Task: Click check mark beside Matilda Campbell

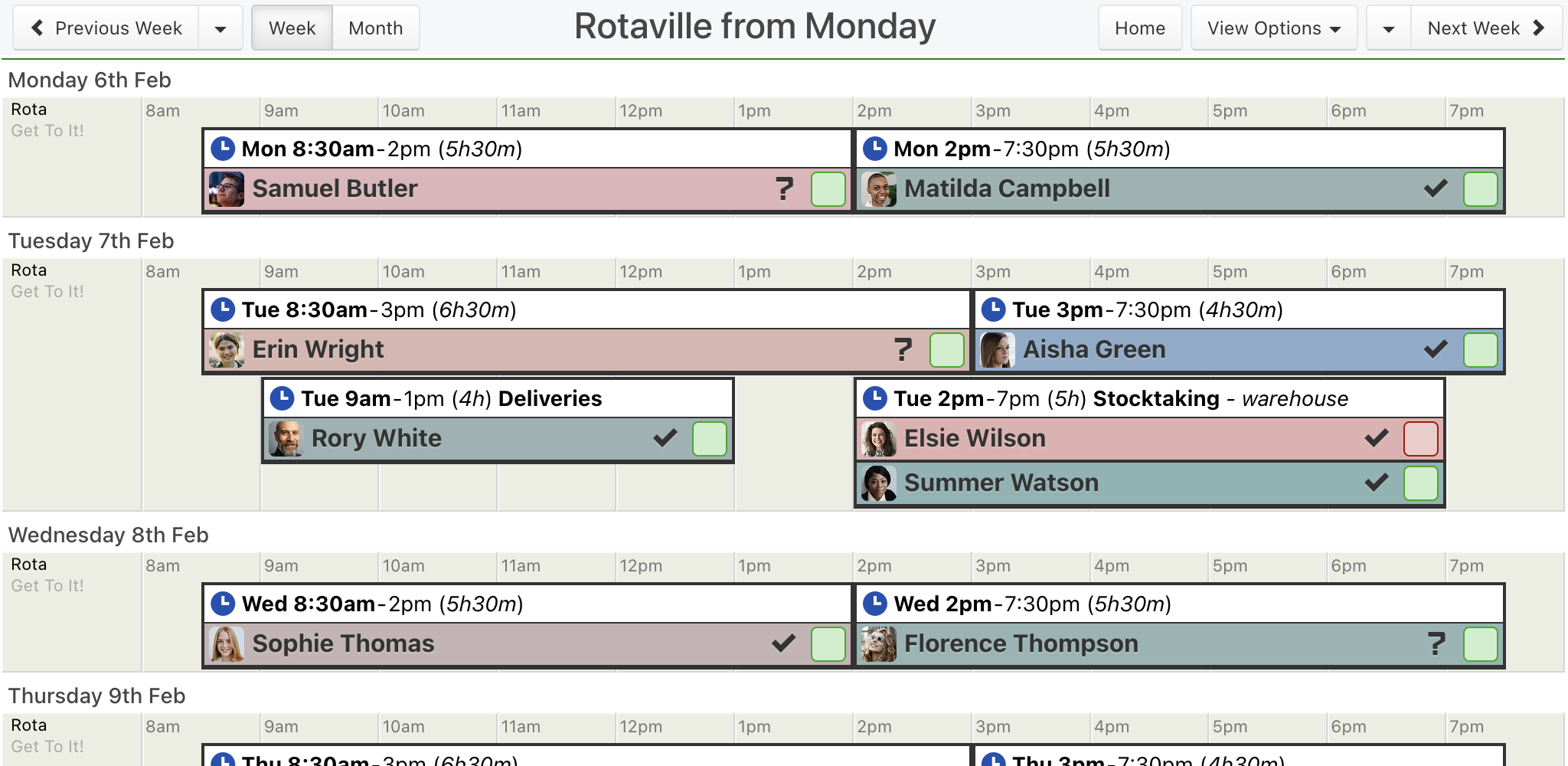Action: coord(1436,189)
